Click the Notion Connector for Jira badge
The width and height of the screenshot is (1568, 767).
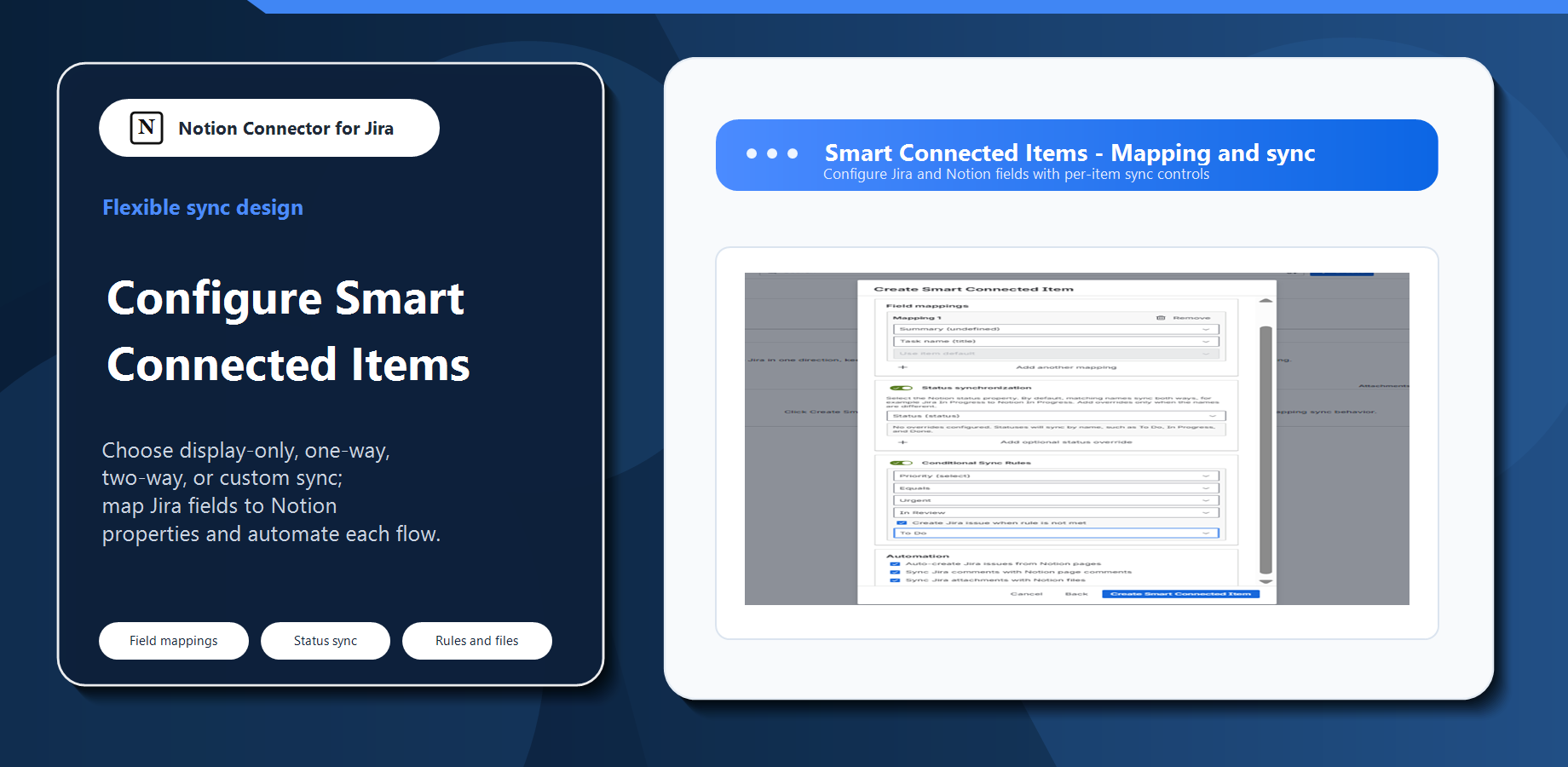click(269, 128)
